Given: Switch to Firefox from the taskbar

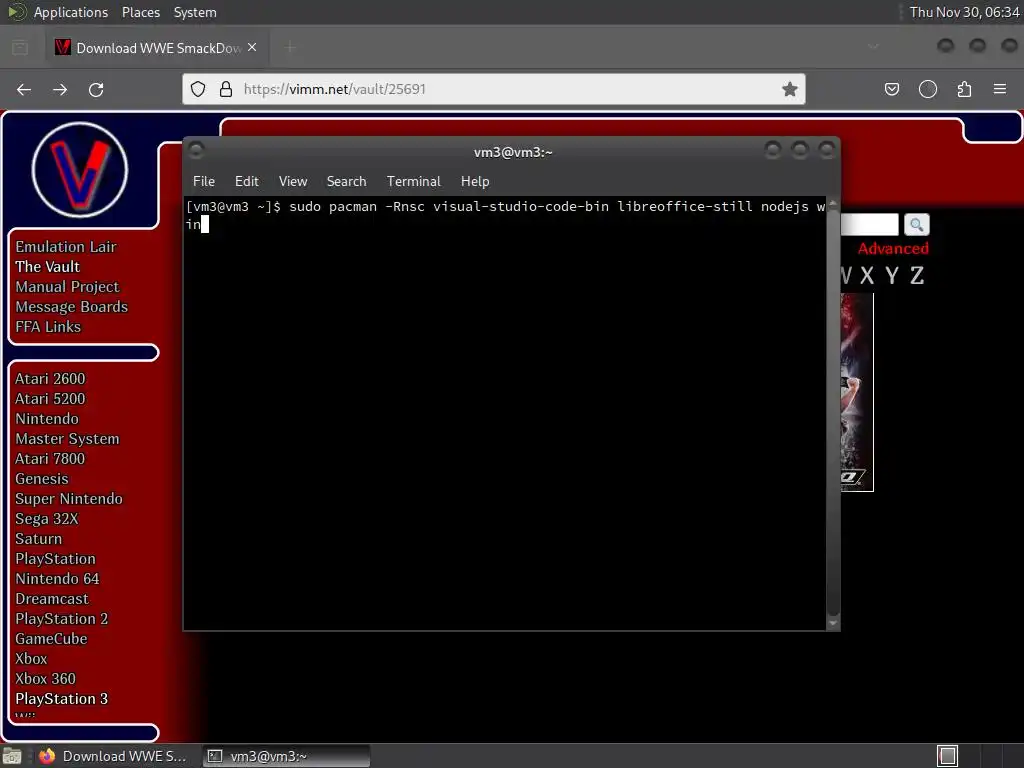Looking at the screenshot, I should click(113, 756).
